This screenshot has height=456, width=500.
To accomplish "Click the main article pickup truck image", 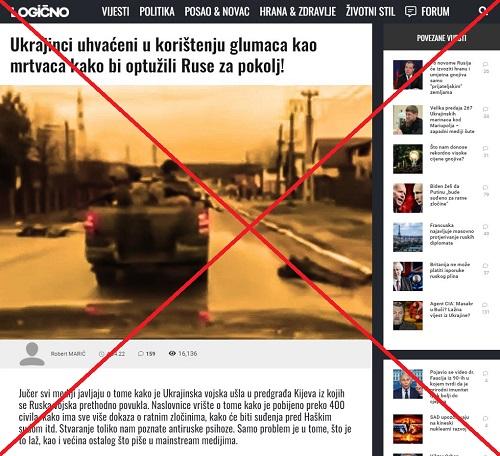I will click(186, 212).
